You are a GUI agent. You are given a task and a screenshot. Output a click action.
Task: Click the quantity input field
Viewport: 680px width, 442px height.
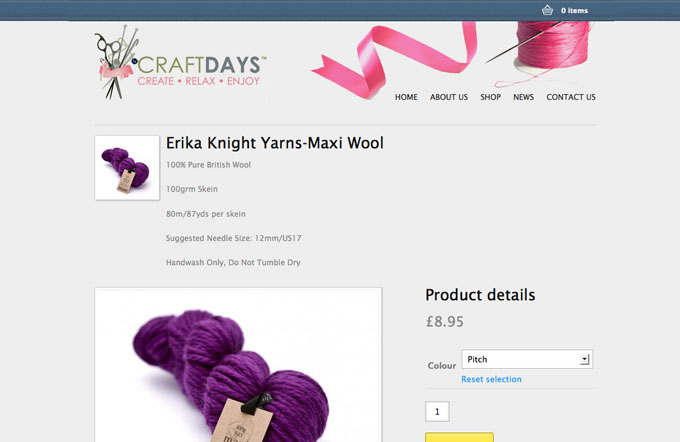click(x=437, y=411)
